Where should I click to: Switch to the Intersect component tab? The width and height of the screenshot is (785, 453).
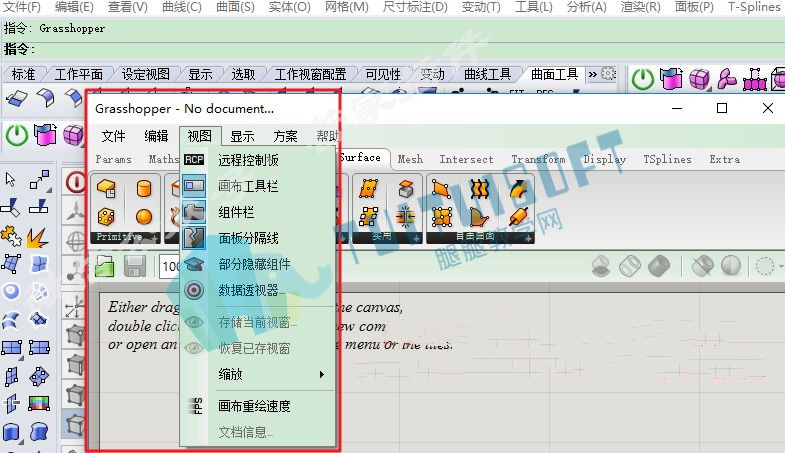click(467, 159)
